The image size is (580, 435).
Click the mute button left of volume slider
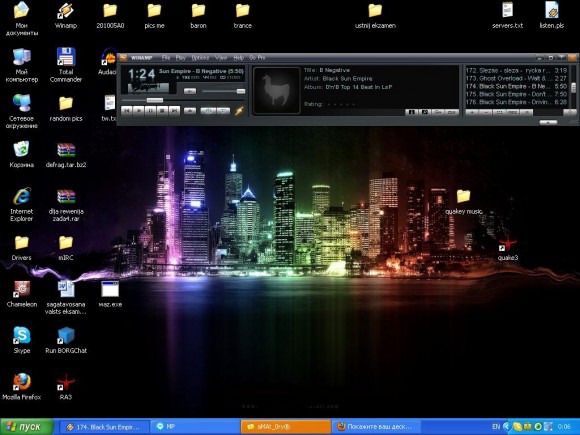click(190, 91)
